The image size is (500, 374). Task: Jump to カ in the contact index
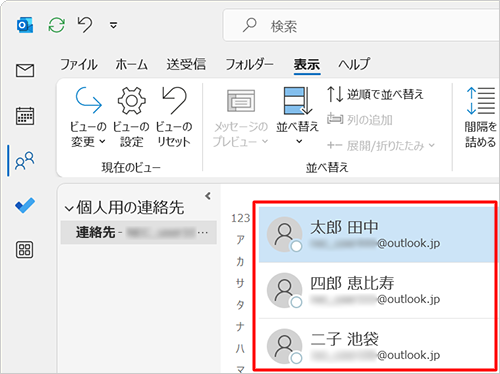coord(240,262)
